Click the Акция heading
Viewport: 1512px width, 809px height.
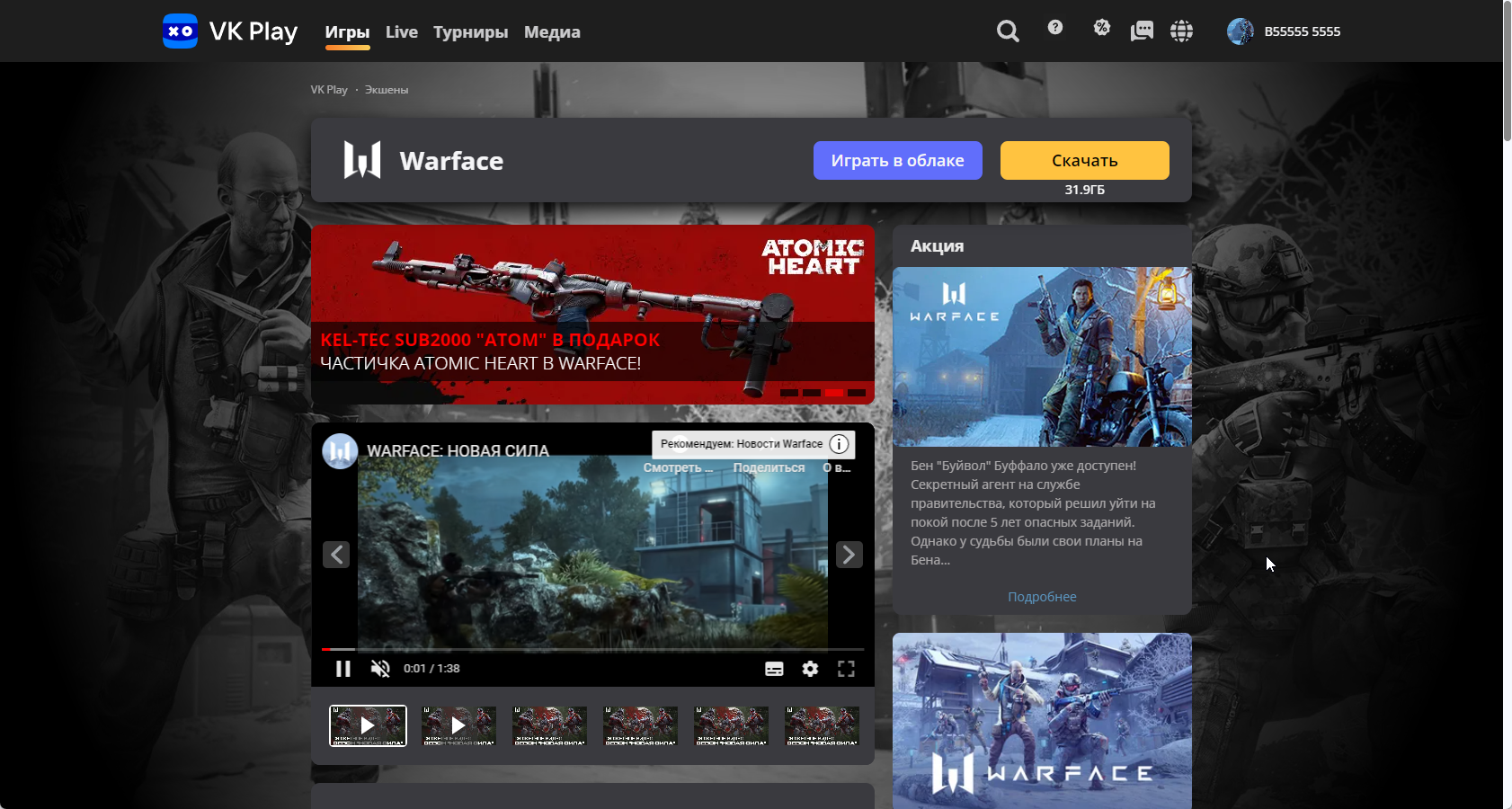(x=937, y=246)
